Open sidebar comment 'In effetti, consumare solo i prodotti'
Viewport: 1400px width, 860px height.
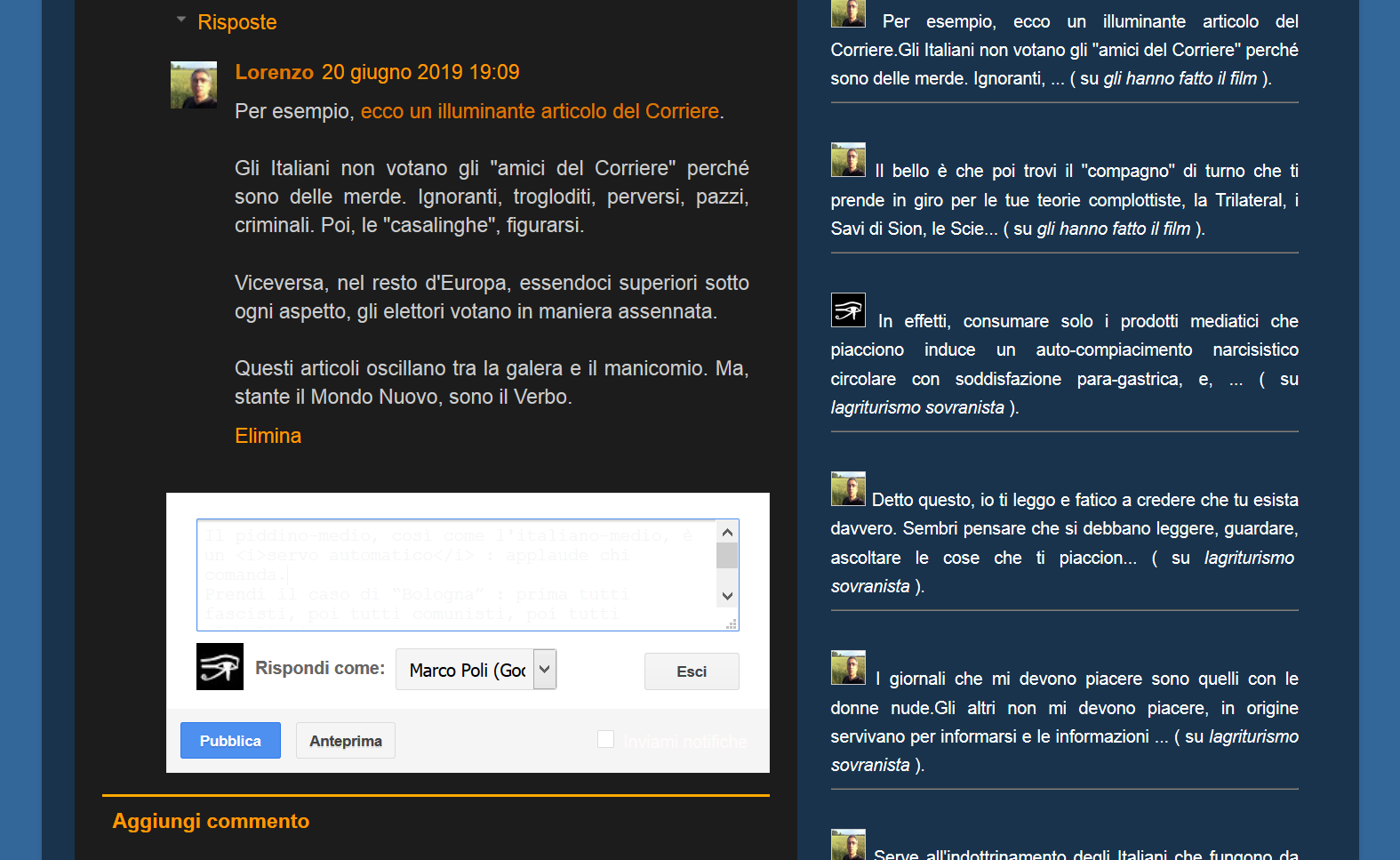(x=1064, y=364)
